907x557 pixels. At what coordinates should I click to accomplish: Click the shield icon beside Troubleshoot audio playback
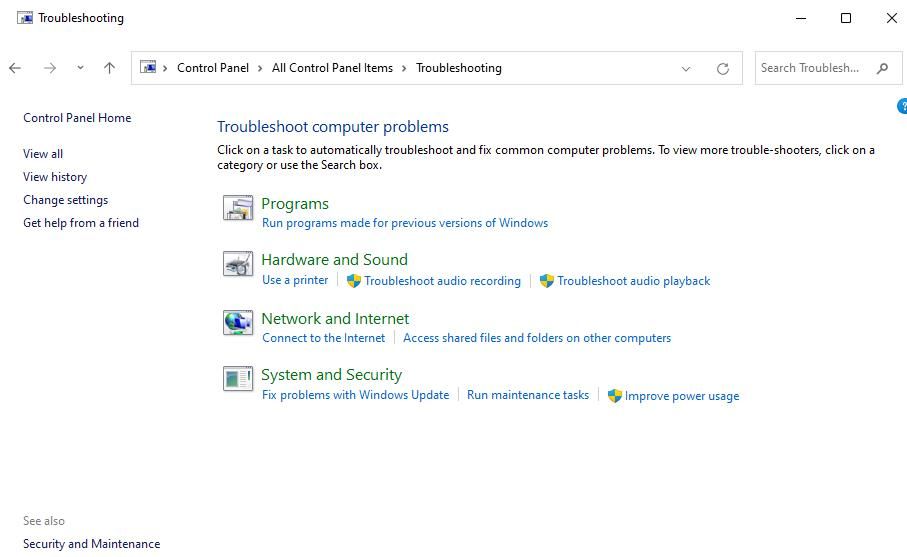pos(547,281)
